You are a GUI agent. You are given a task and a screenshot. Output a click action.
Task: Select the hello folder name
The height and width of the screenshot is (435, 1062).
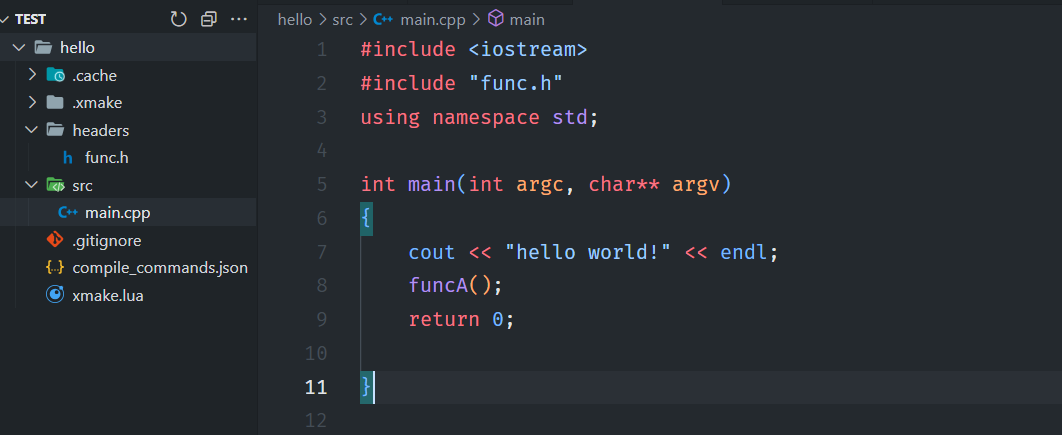(x=77, y=47)
